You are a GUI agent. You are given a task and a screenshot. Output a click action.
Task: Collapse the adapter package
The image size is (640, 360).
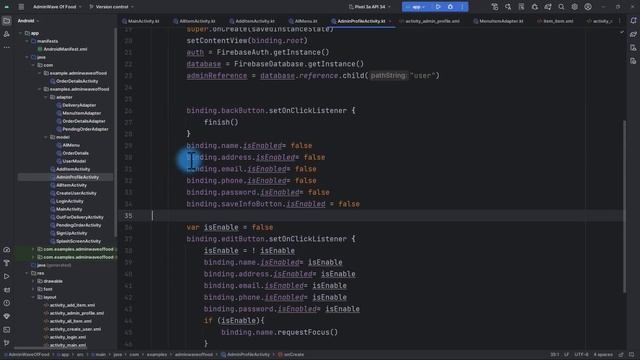pos(46,97)
